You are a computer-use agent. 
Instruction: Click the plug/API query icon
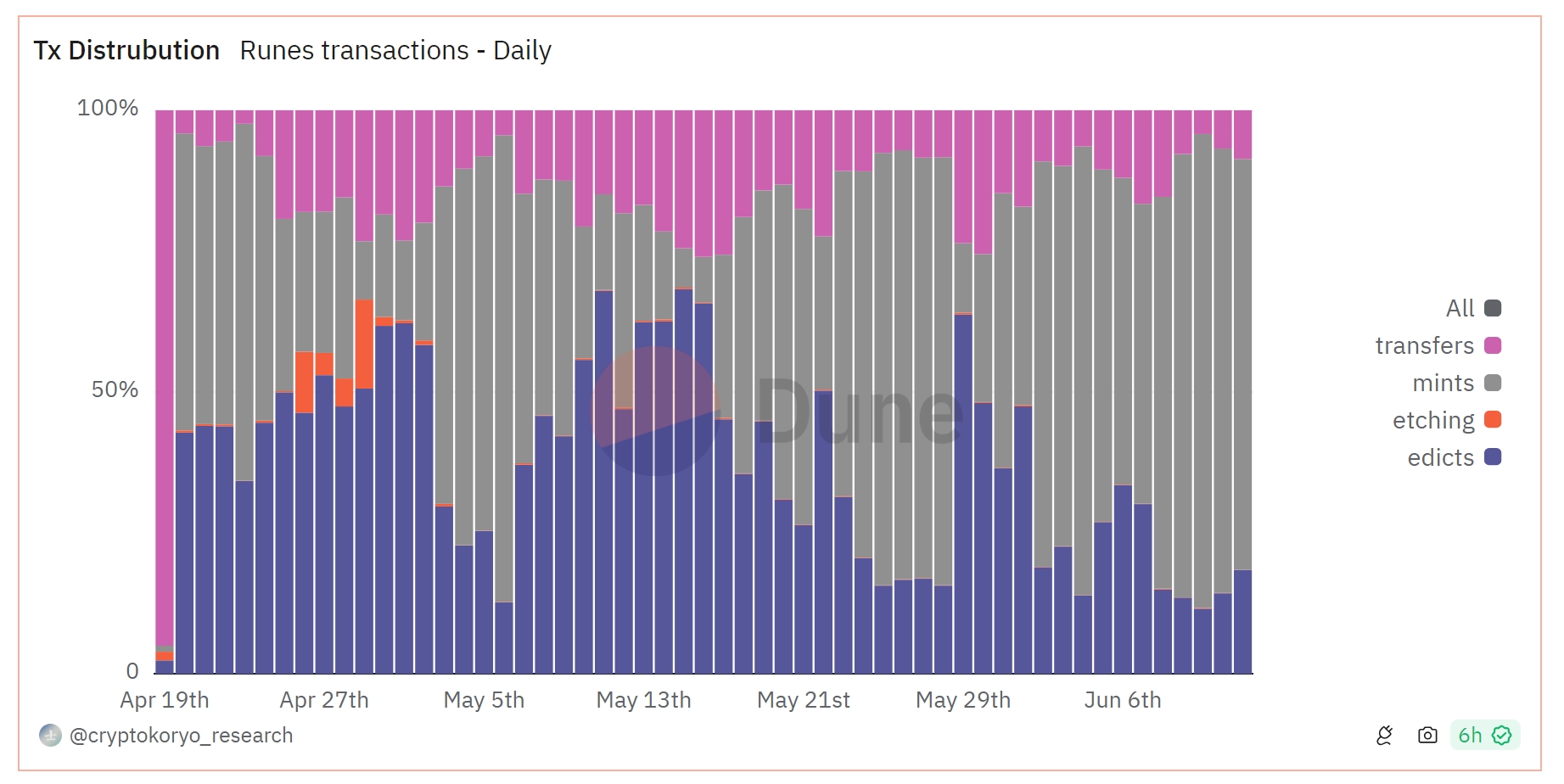pos(1384,735)
